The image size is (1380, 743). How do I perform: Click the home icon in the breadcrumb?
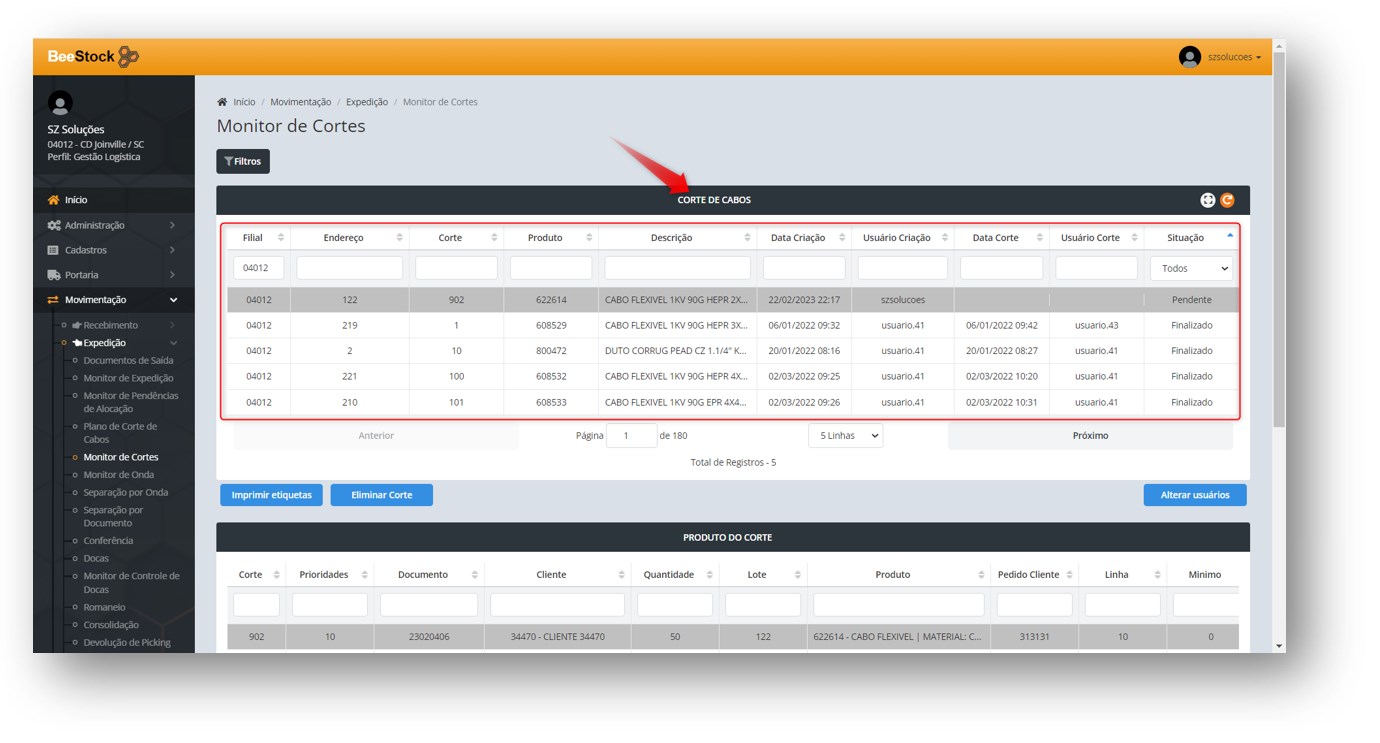[222, 102]
